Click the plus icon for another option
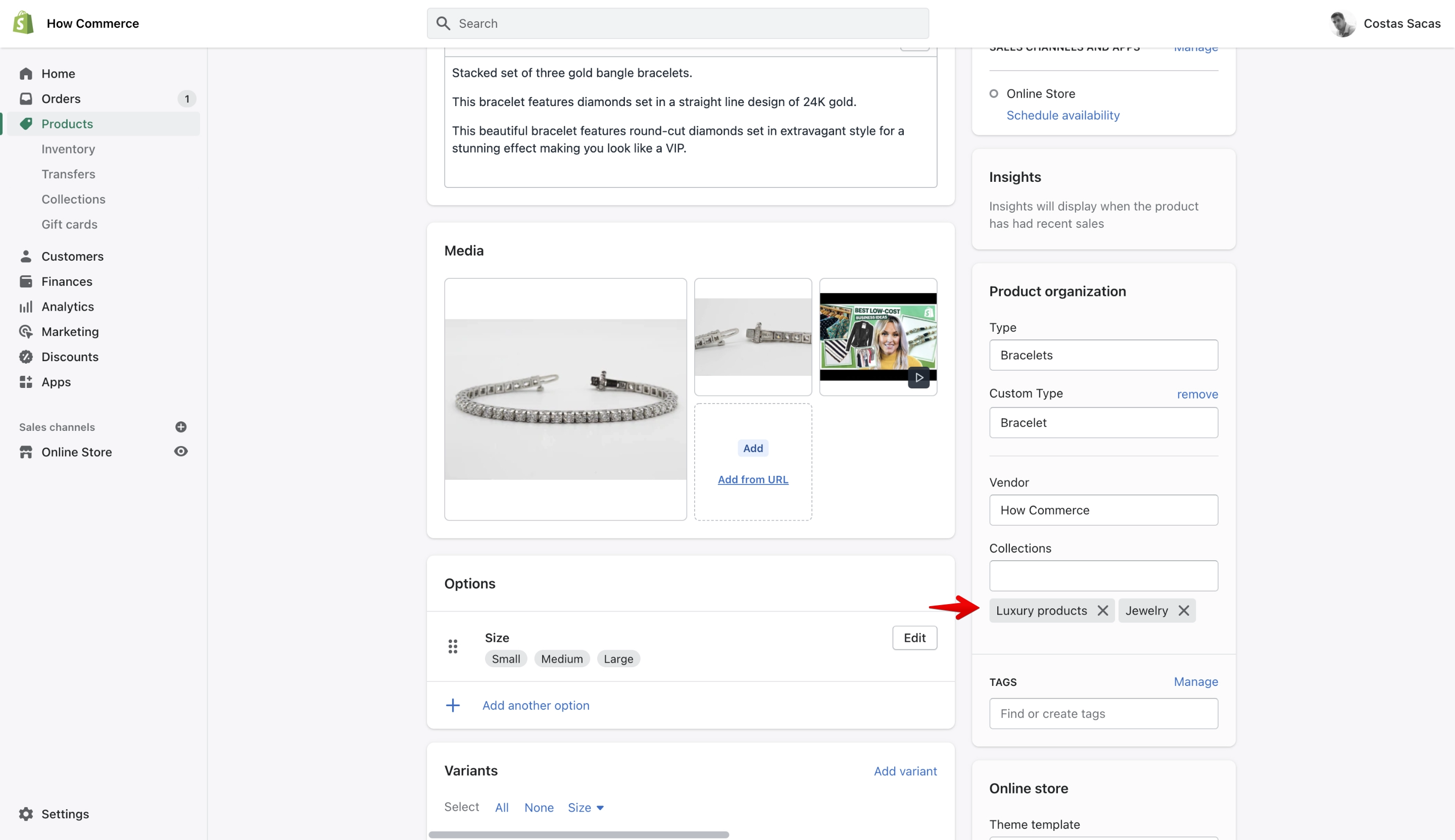The width and height of the screenshot is (1455, 840). 453,706
